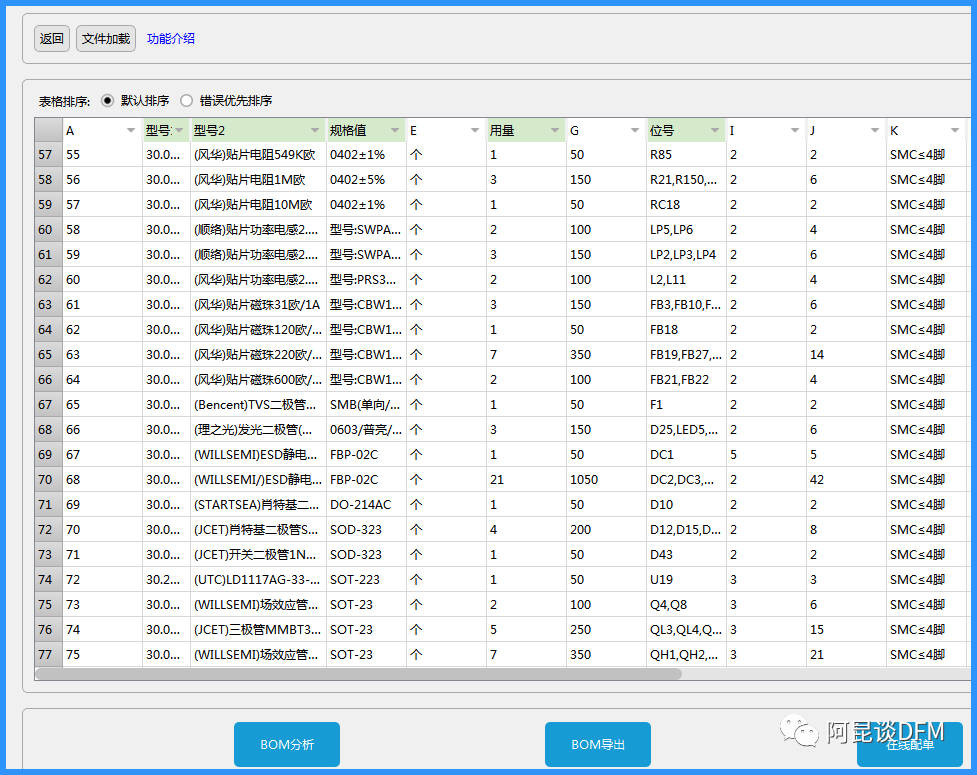Click cell (风华)贴片电阻10M欧
Screen dimensions: 977x775
pyautogui.click(x=258, y=204)
